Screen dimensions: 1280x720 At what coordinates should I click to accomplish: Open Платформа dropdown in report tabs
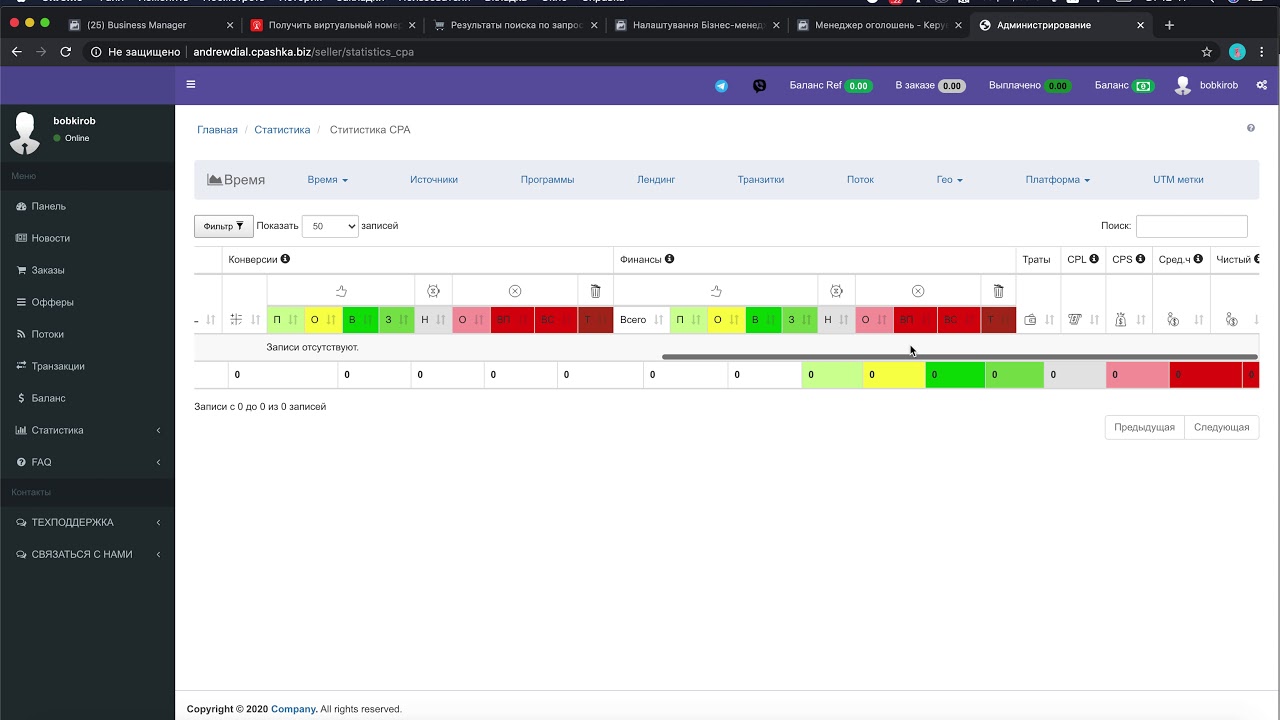(x=1057, y=180)
